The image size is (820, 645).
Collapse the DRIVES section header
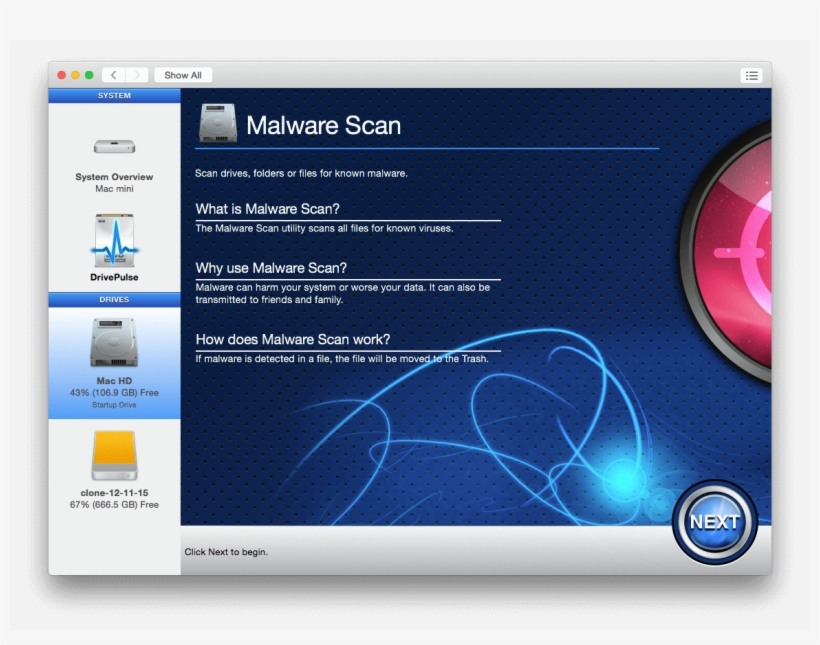(x=113, y=298)
